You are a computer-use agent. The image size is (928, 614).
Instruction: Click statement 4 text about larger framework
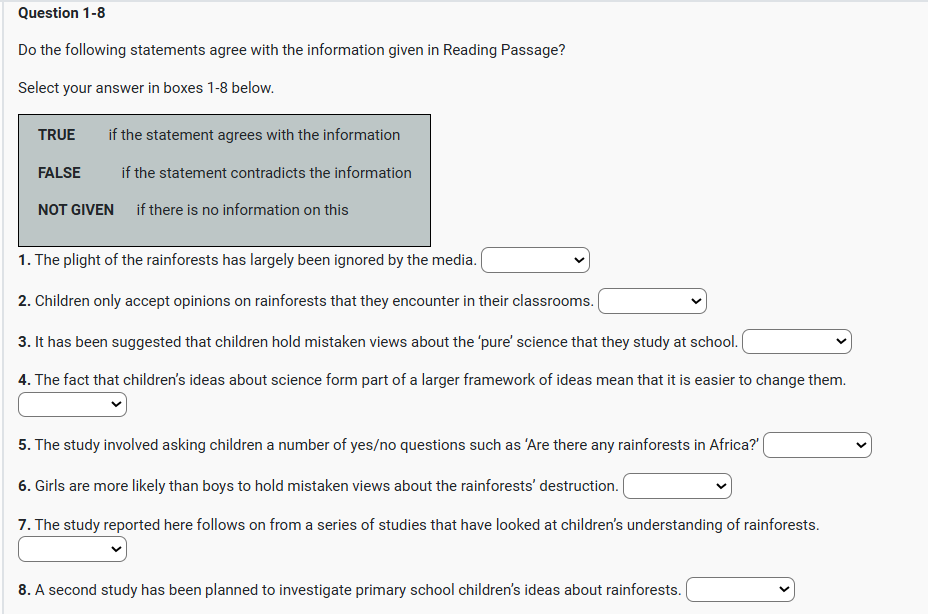coord(432,380)
